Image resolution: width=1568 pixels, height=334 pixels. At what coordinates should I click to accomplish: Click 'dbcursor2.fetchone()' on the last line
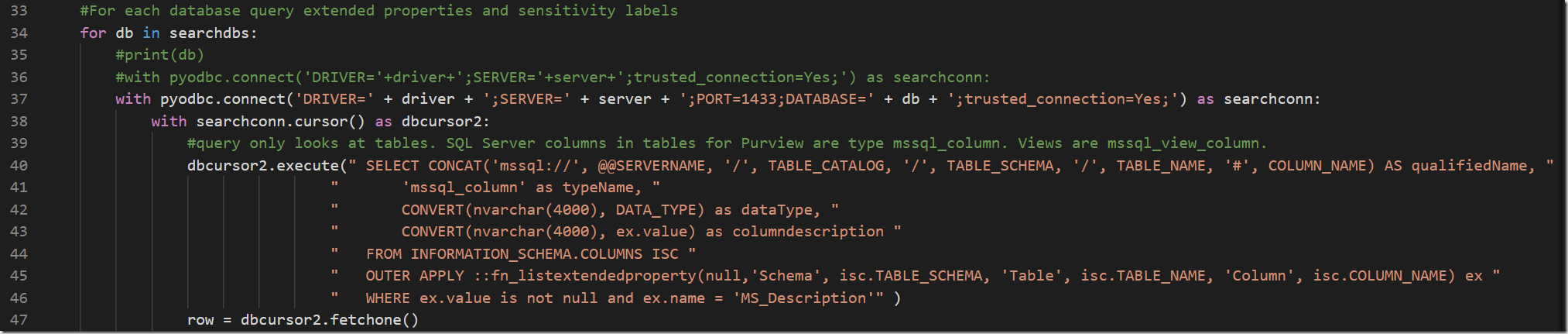(329, 320)
